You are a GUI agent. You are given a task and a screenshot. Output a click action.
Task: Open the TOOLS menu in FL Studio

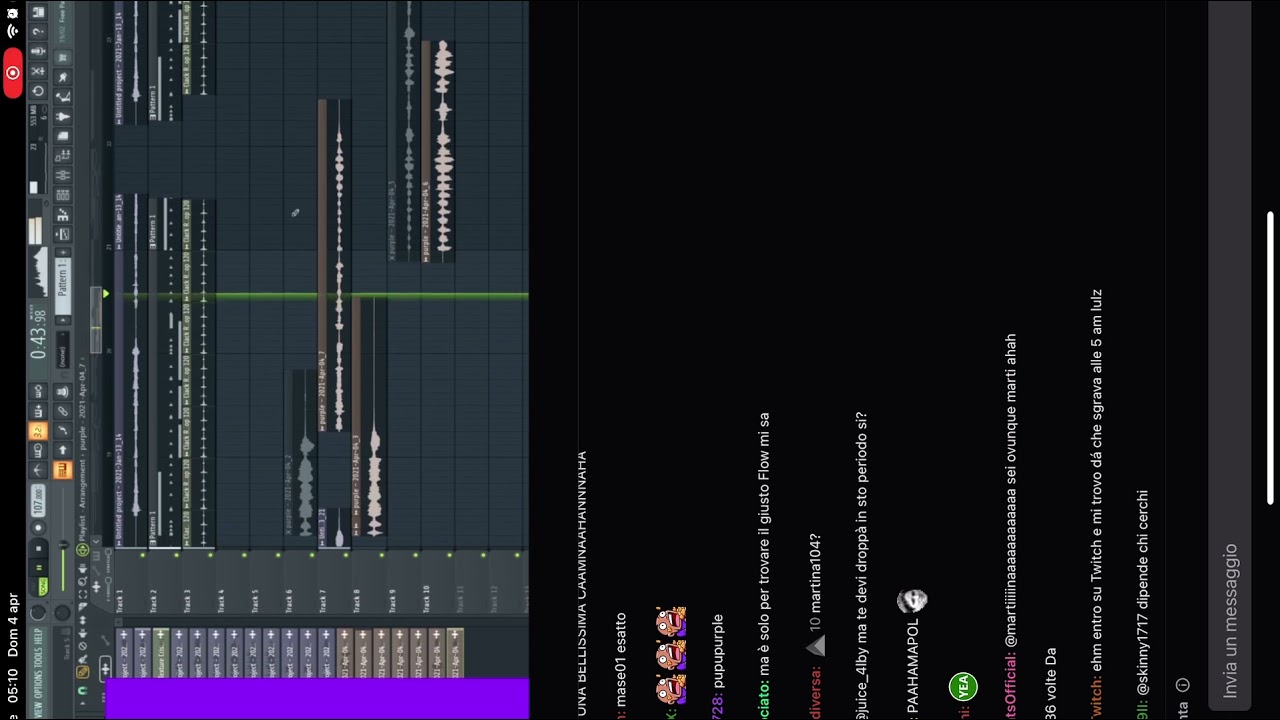point(37,658)
